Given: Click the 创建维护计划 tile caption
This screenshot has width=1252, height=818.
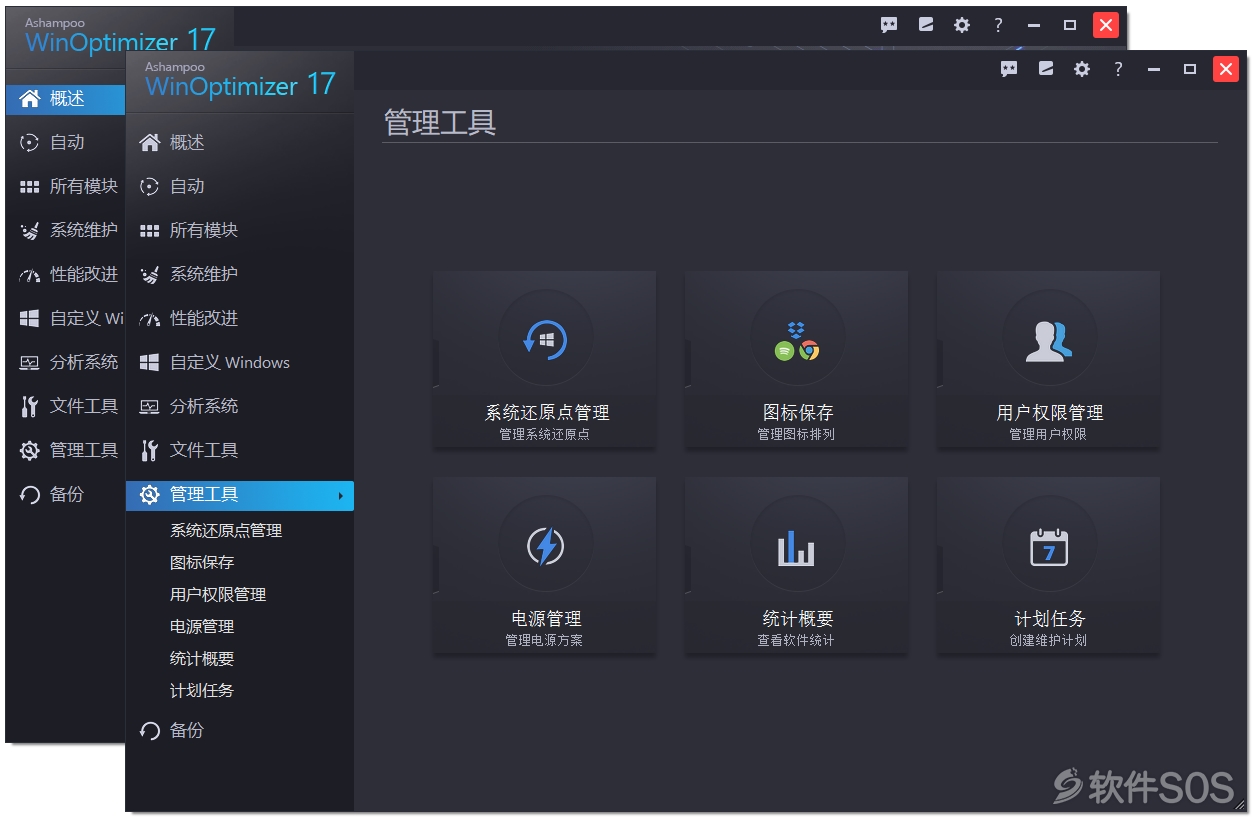Looking at the screenshot, I should (x=1048, y=641).
